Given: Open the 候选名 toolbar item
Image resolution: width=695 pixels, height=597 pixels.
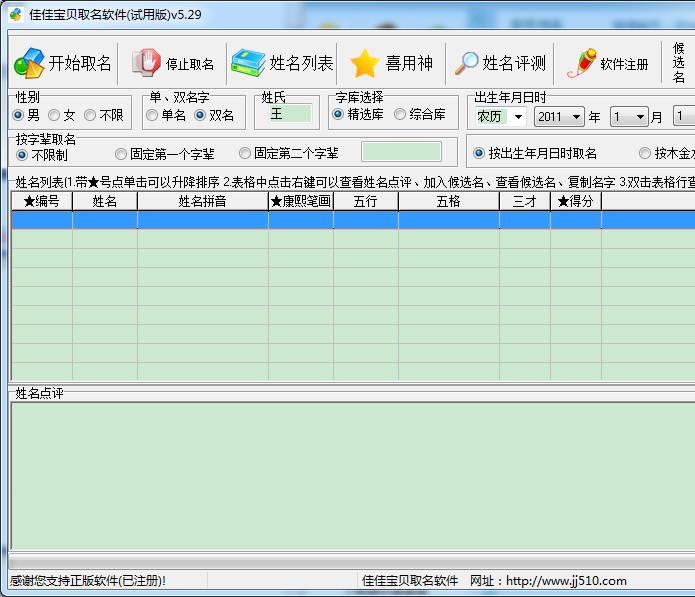Looking at the screenshot, I should (679, 63).
